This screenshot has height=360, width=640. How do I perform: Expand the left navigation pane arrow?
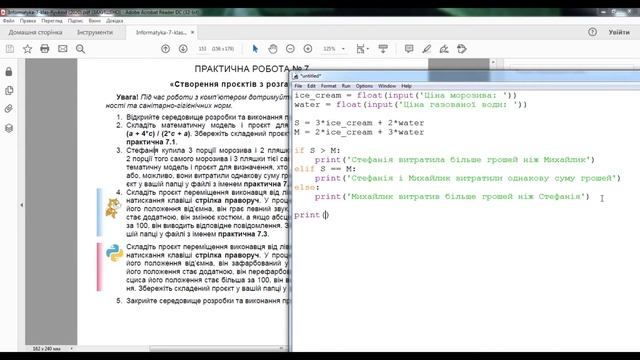point(22,205)
